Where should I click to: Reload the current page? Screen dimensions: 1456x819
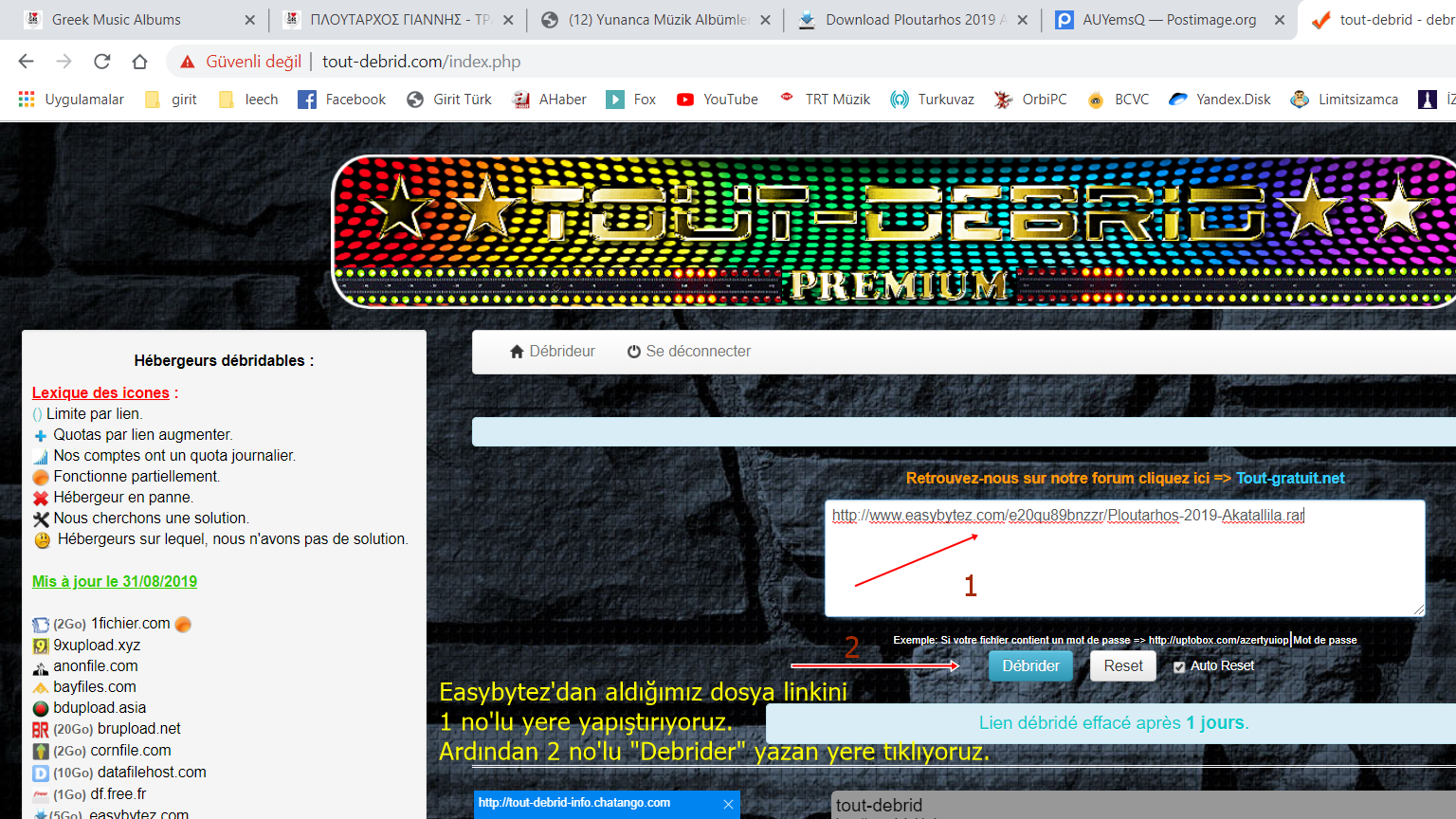[x=101, y=62]
